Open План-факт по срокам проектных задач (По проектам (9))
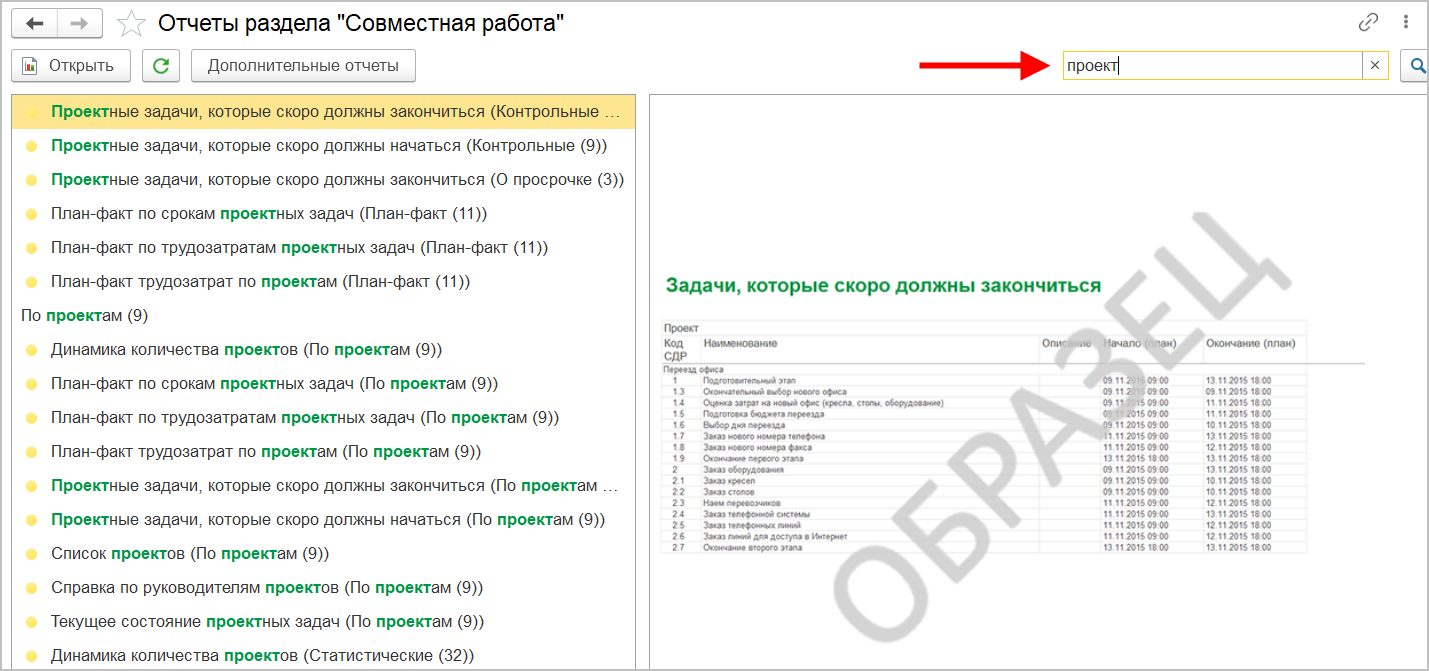 tap(323, 384)
